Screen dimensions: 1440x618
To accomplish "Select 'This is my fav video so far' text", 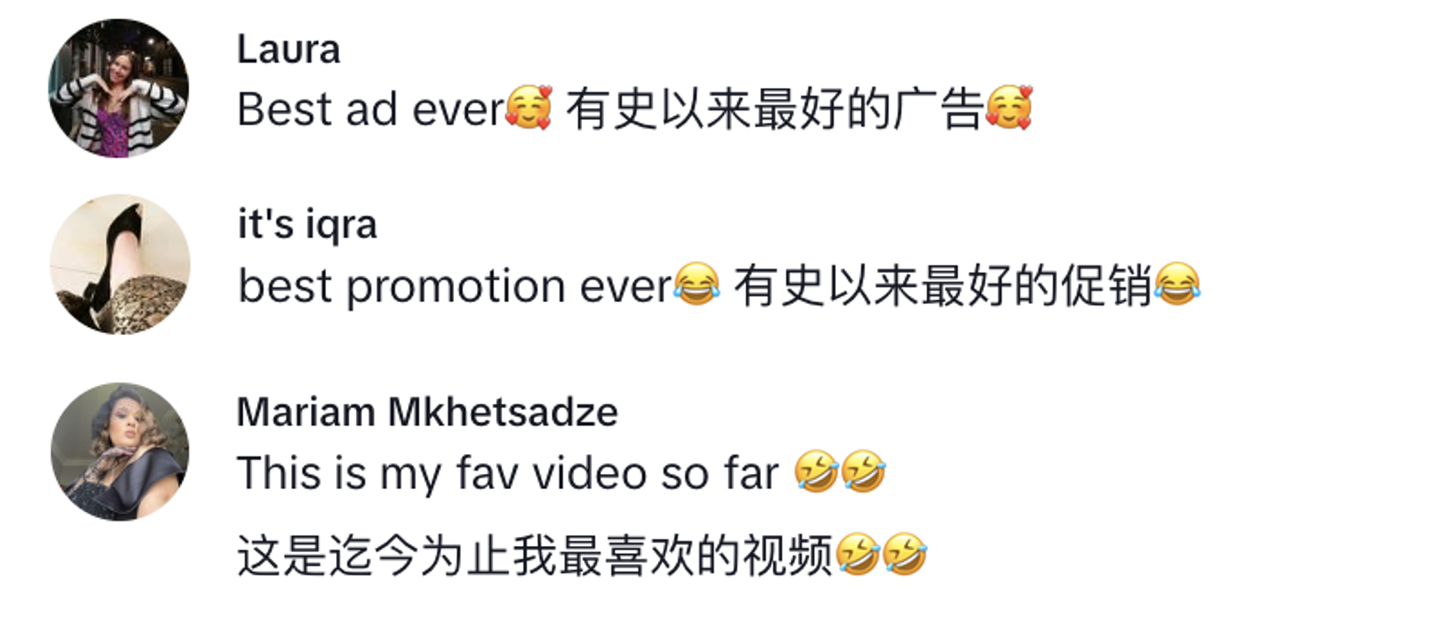I will pyautogui.click(x=508, y=473).
